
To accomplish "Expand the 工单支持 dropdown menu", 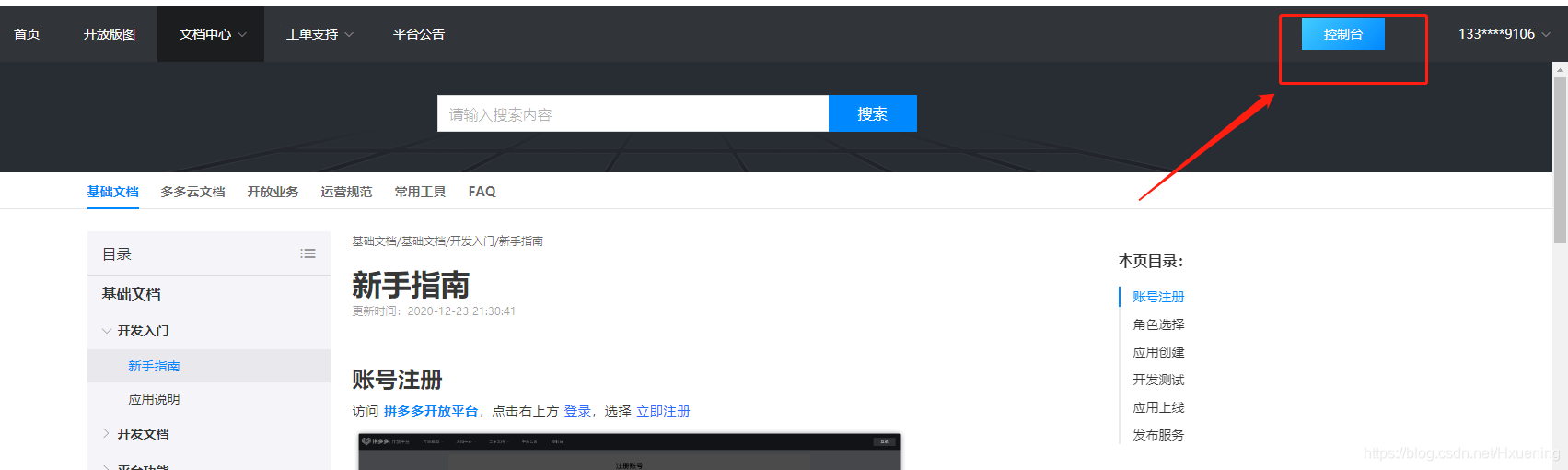I will click(319, 34).
